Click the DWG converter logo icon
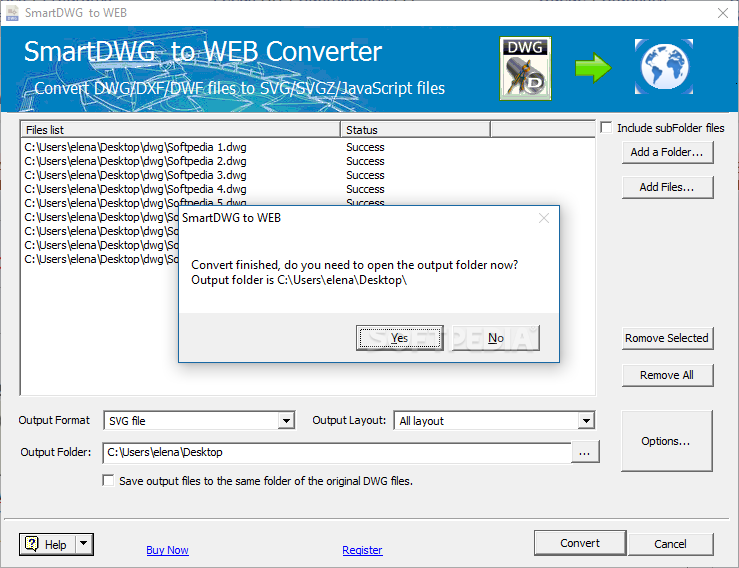The width and height of the screenshot is (739, 568). (x=526, y=69)
